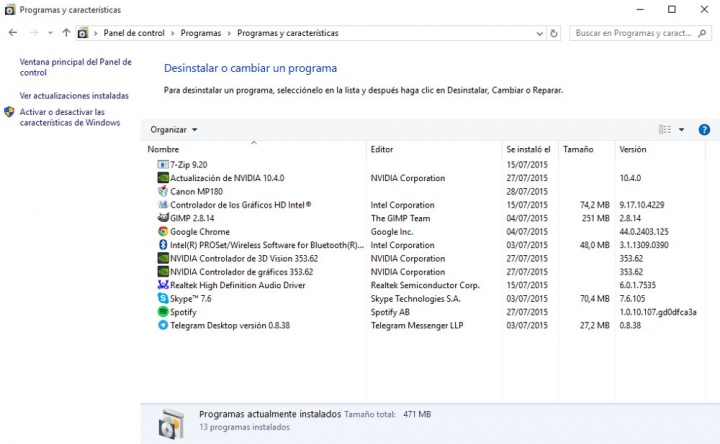Screen dimensions: 720x444
Task: Navigate to Programas breadcrumb
Action: pos(201,33)
